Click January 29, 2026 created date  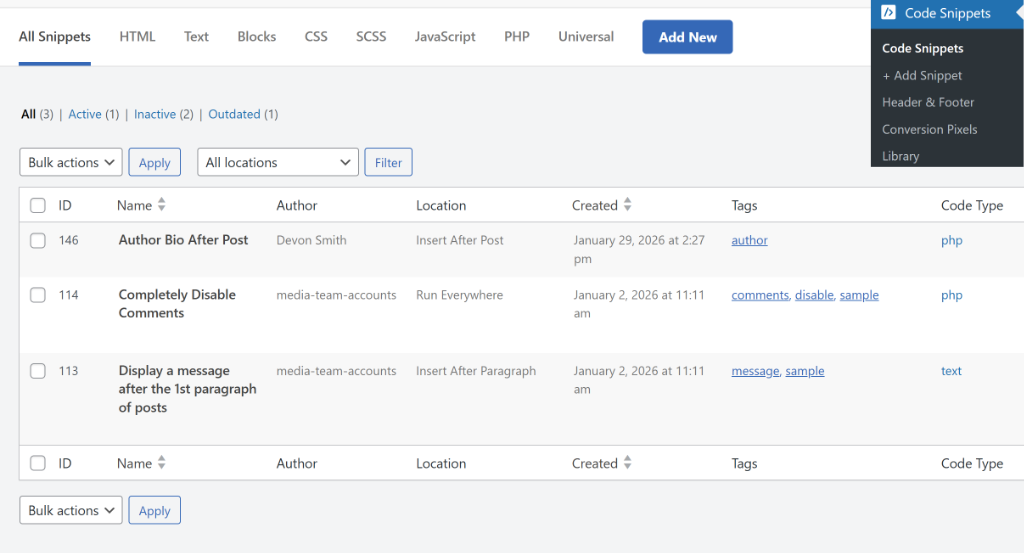click(639, 249)
